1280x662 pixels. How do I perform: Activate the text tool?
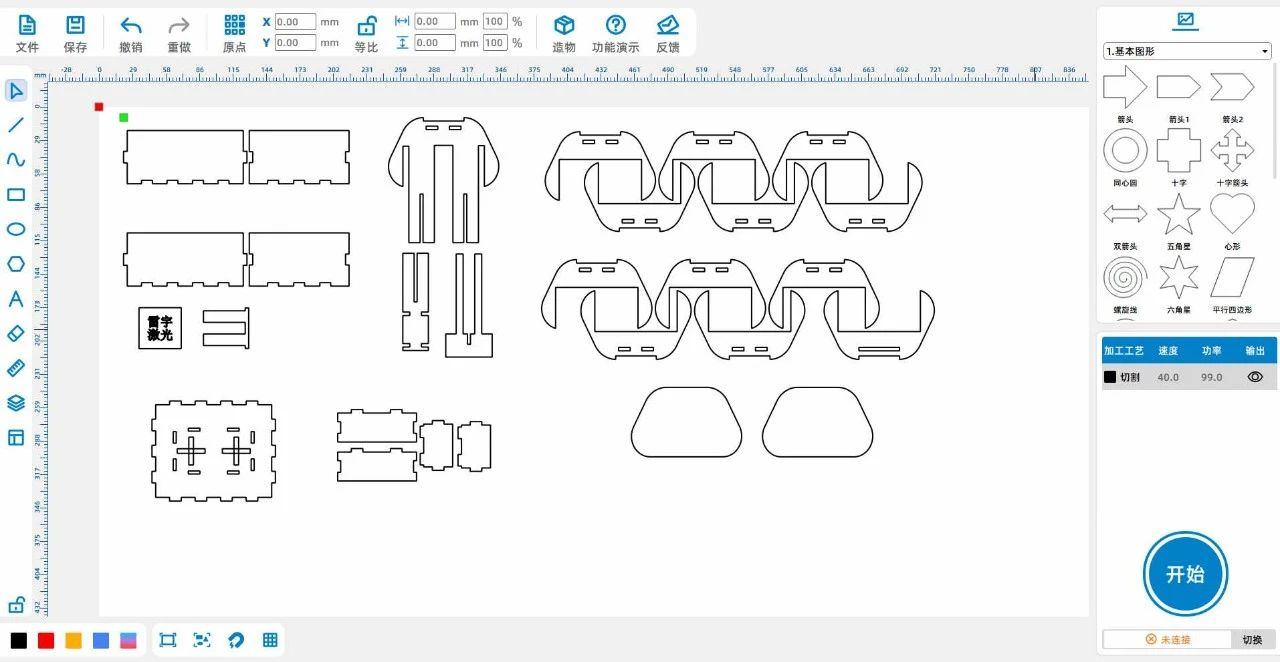16,299
